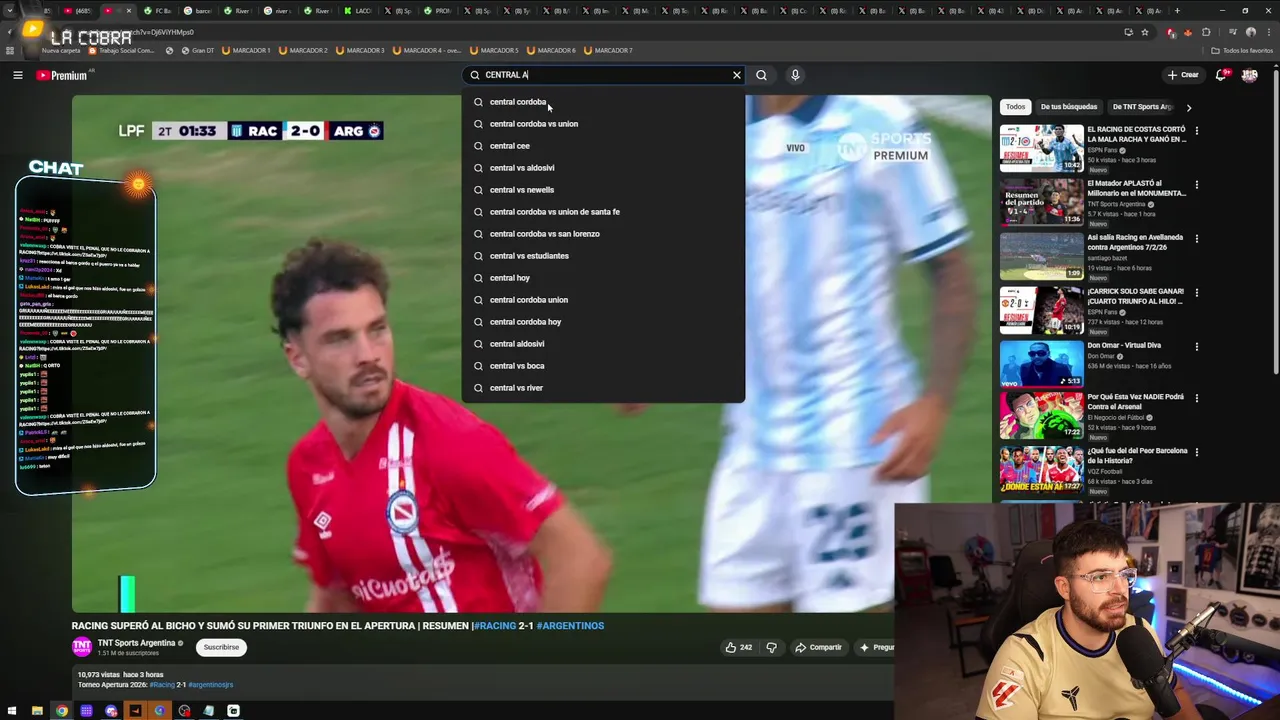Click the magnifier search button
This screenshot has height=720, width=1280.
point(761,75)
